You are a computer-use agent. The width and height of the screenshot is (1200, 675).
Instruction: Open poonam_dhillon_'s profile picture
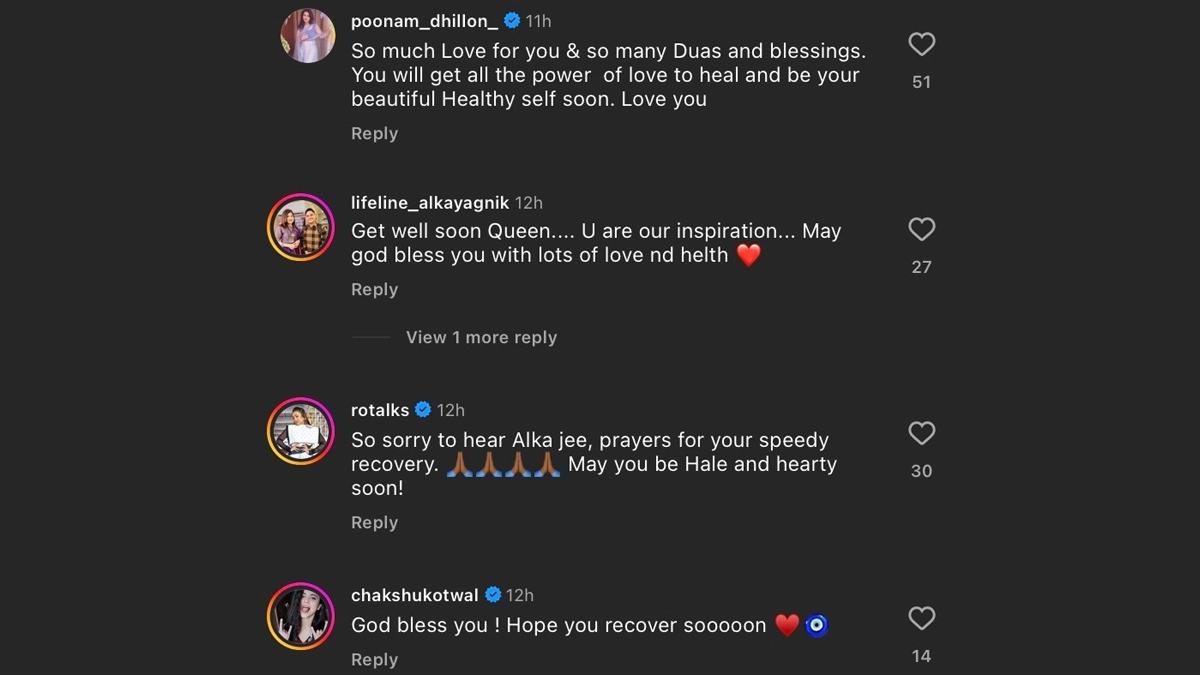click(307, 36)
